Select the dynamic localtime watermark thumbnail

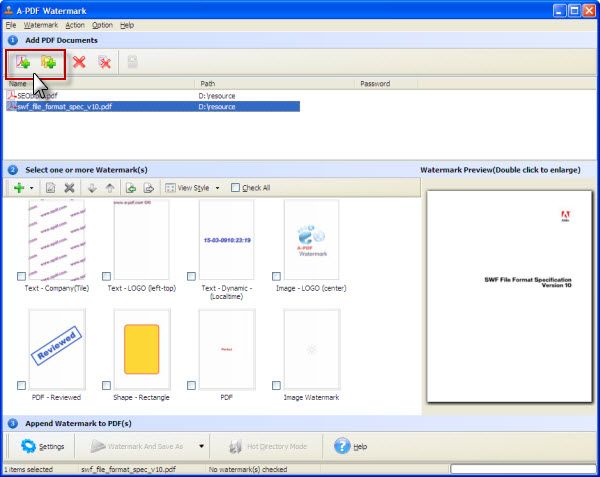tap(227, 240)
